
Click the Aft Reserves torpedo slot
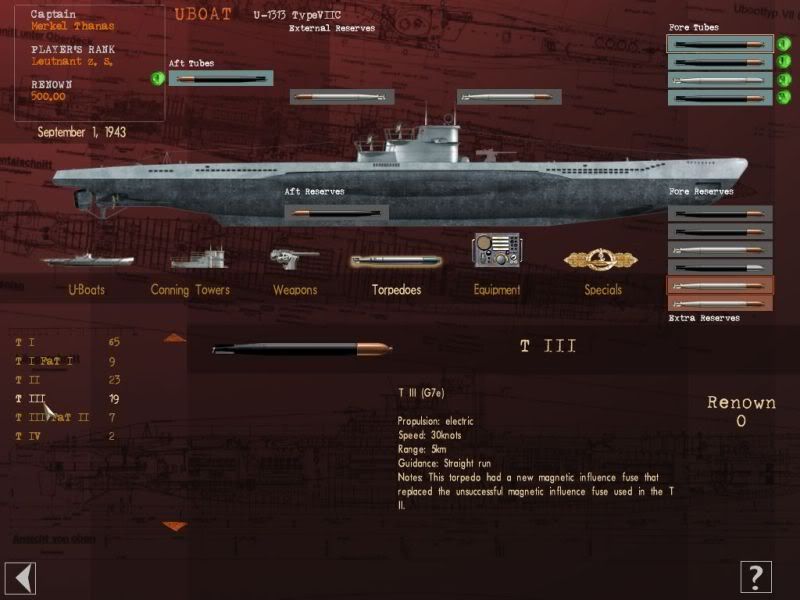tap(336, 212)
